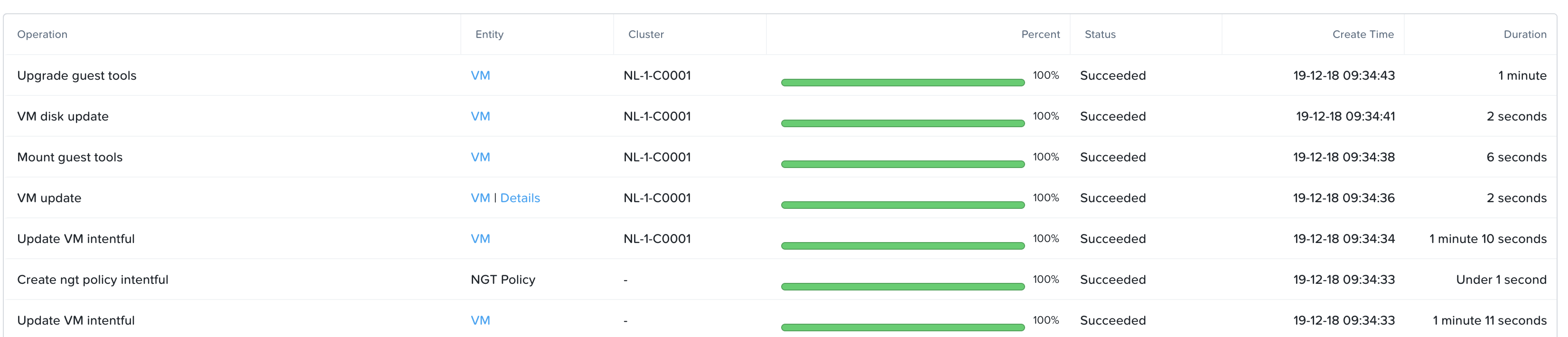Sort by Status column header
The image size is (1568, 337).
1100,35
